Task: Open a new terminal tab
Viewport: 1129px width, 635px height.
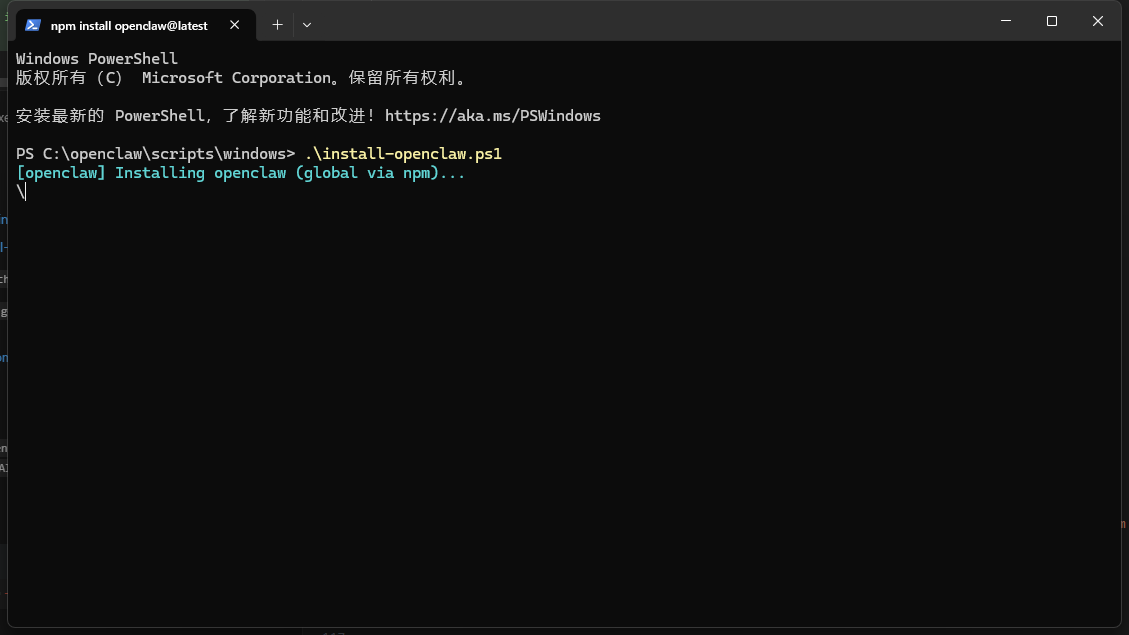Action: pyautogui.click(x=277, y=25)
